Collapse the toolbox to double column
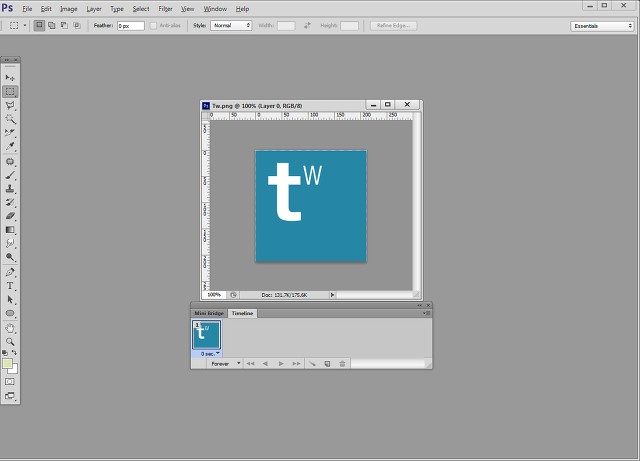Viewport: 640px width, 461px height. pyautogui.click(x=7, y=60)
